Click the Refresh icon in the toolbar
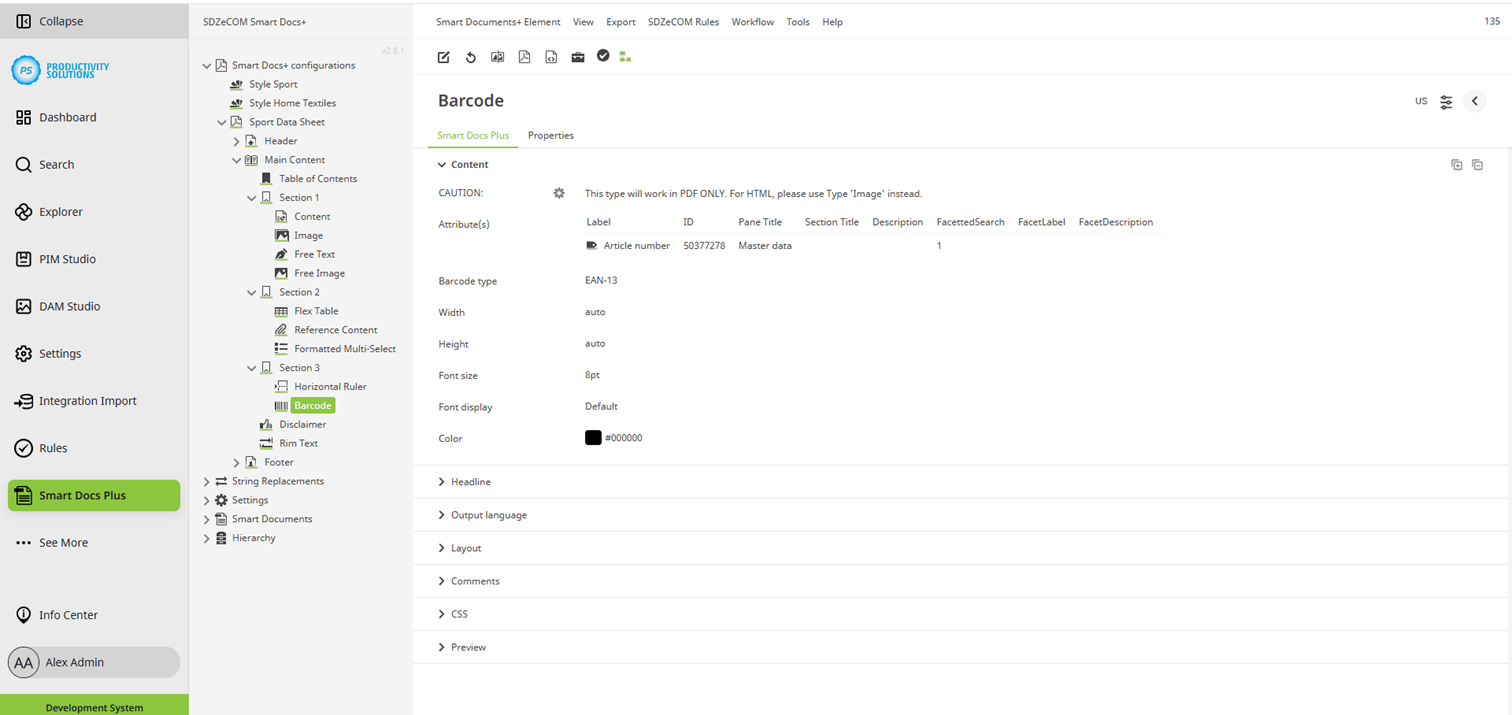Viewport: 1512px width, 715px height. tap(471, 57)
